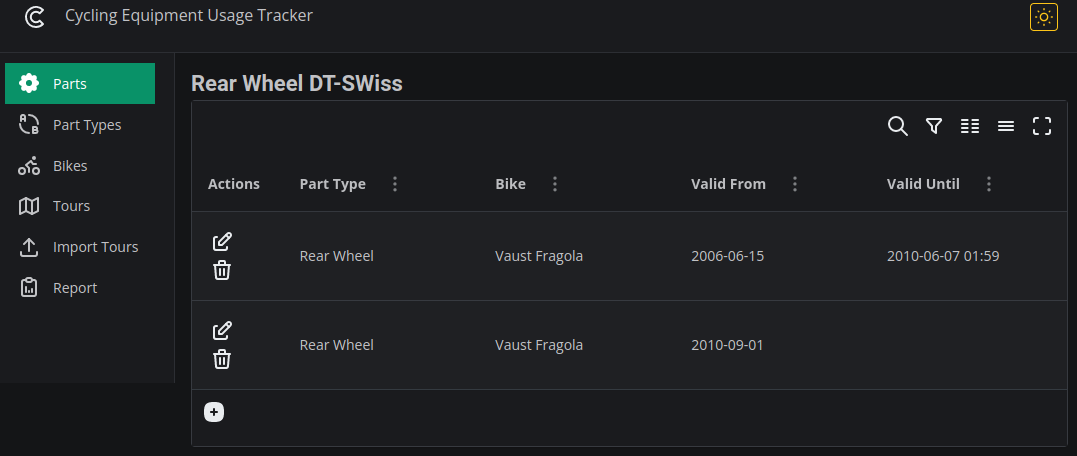Delete the row valid from 2010-09-01
1077x456 pixels.
coord(222,359)
